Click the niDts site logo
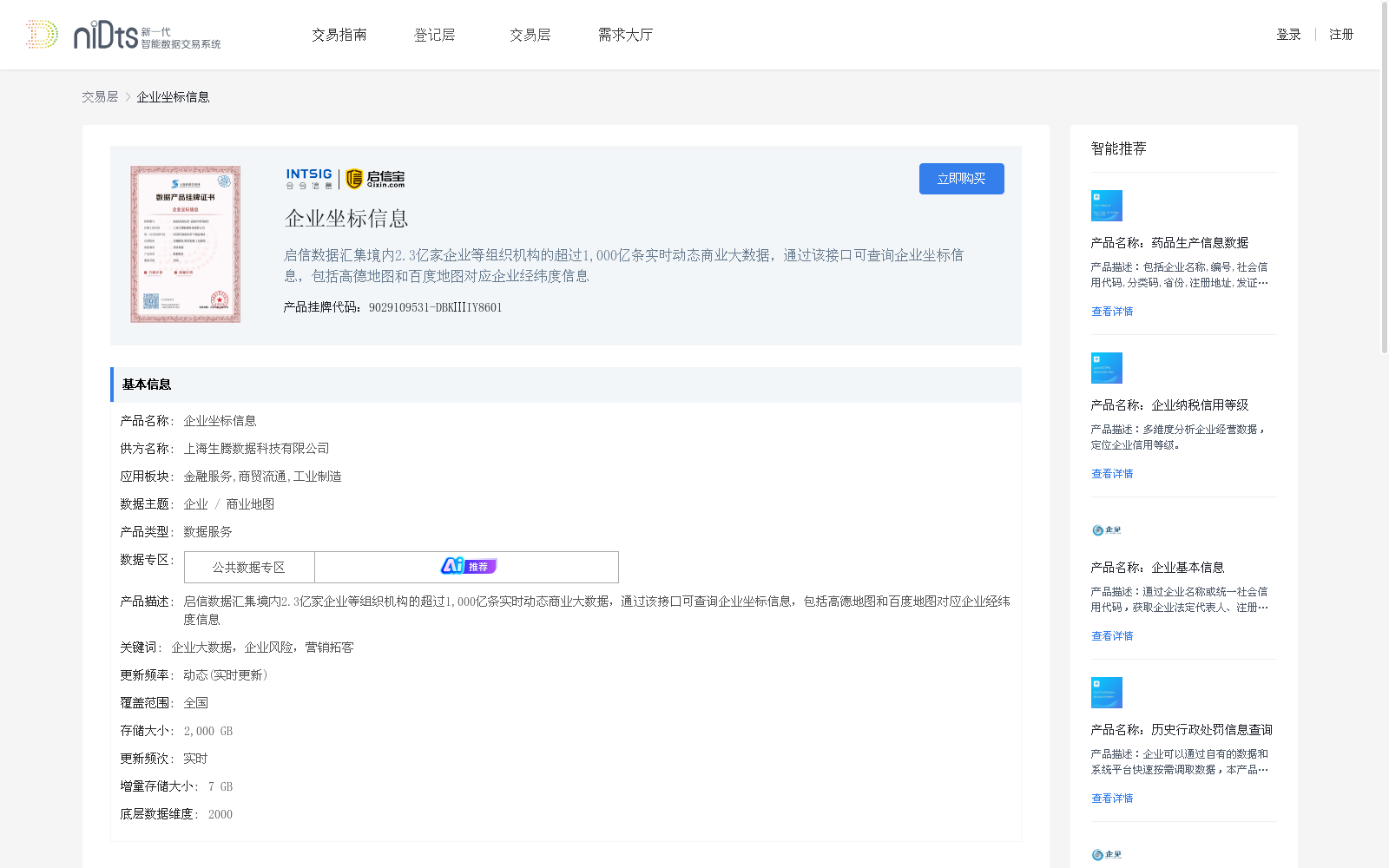This screenshot has width=1389, height=868. pos(123,35)
